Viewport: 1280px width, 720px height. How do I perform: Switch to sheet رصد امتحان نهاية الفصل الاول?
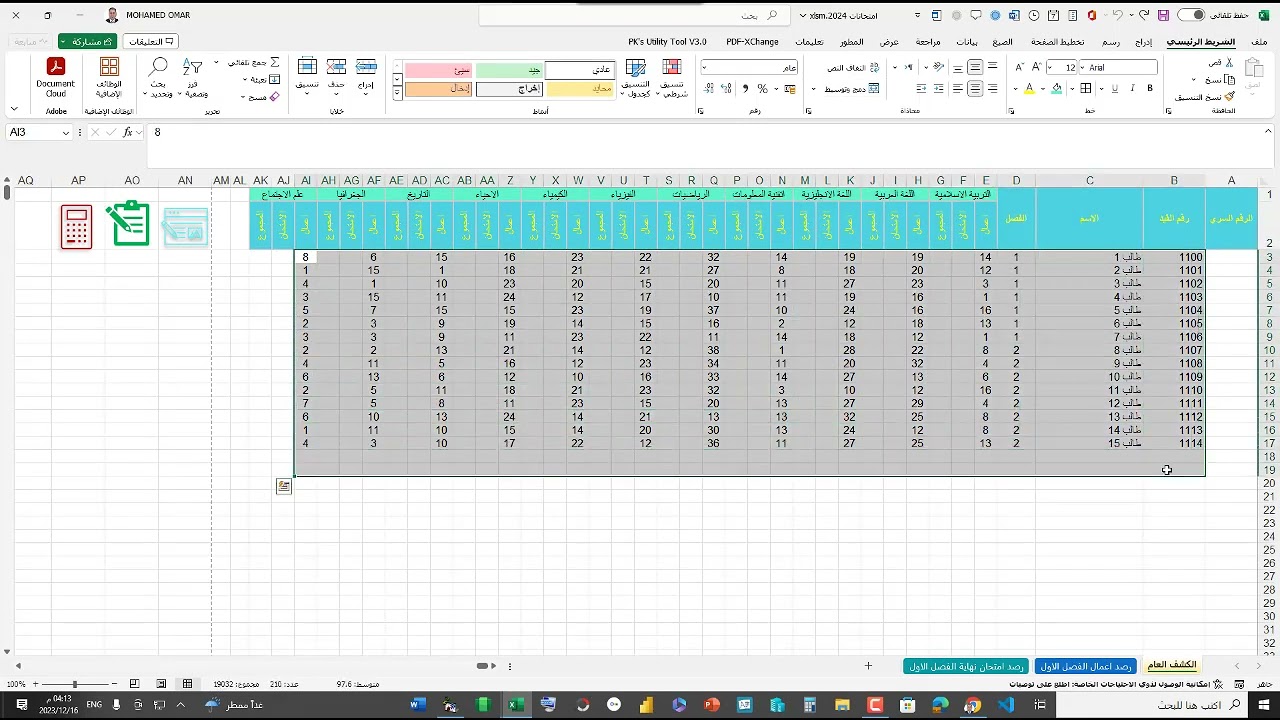966,666
